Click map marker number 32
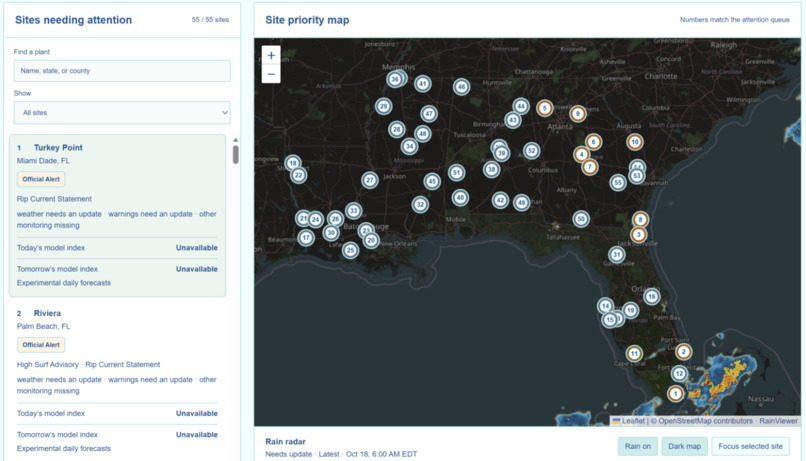 click(420, 205)
